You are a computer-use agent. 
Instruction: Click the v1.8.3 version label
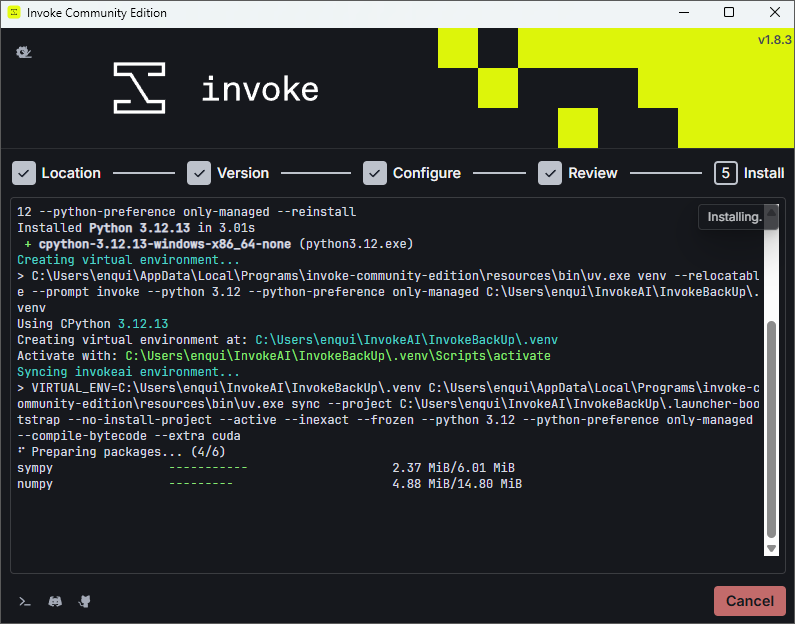(774, 40)
